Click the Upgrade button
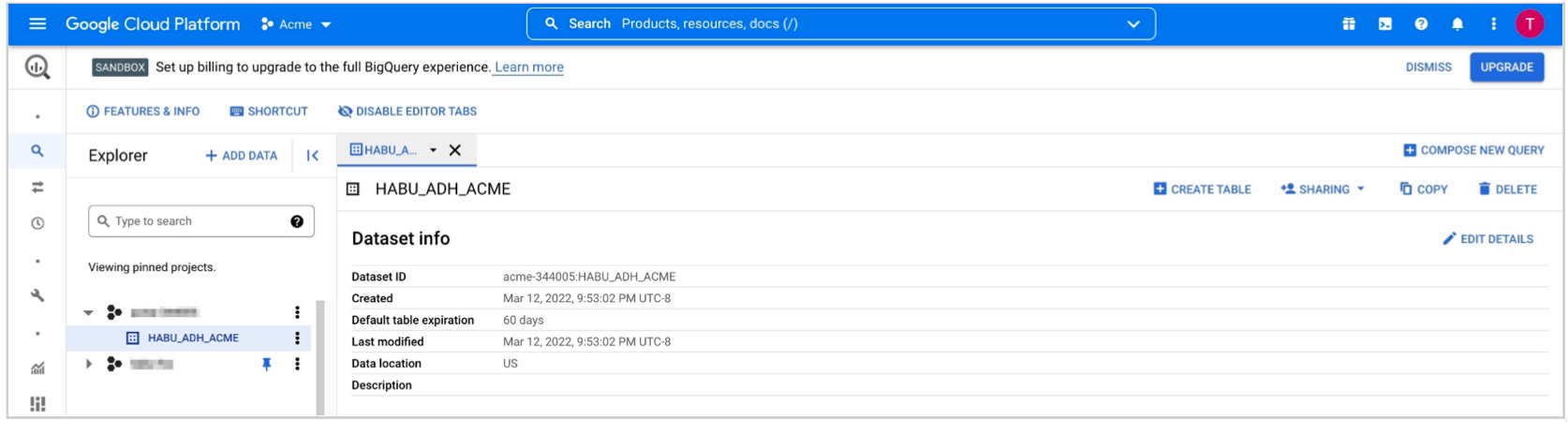Screen dimensions: 1568x422 (1506, 68)
